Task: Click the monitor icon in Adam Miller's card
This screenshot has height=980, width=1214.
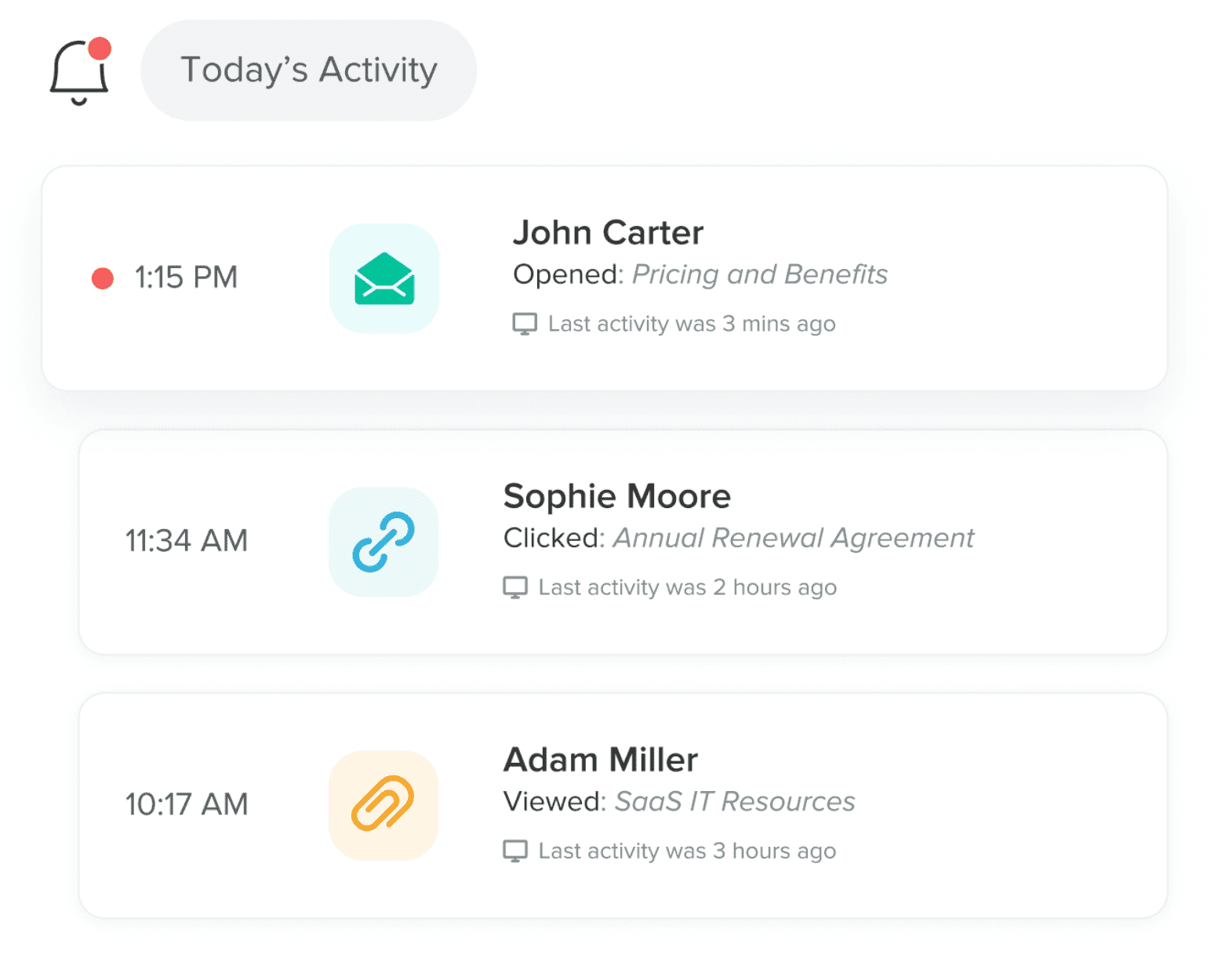Action: (515, 851)
